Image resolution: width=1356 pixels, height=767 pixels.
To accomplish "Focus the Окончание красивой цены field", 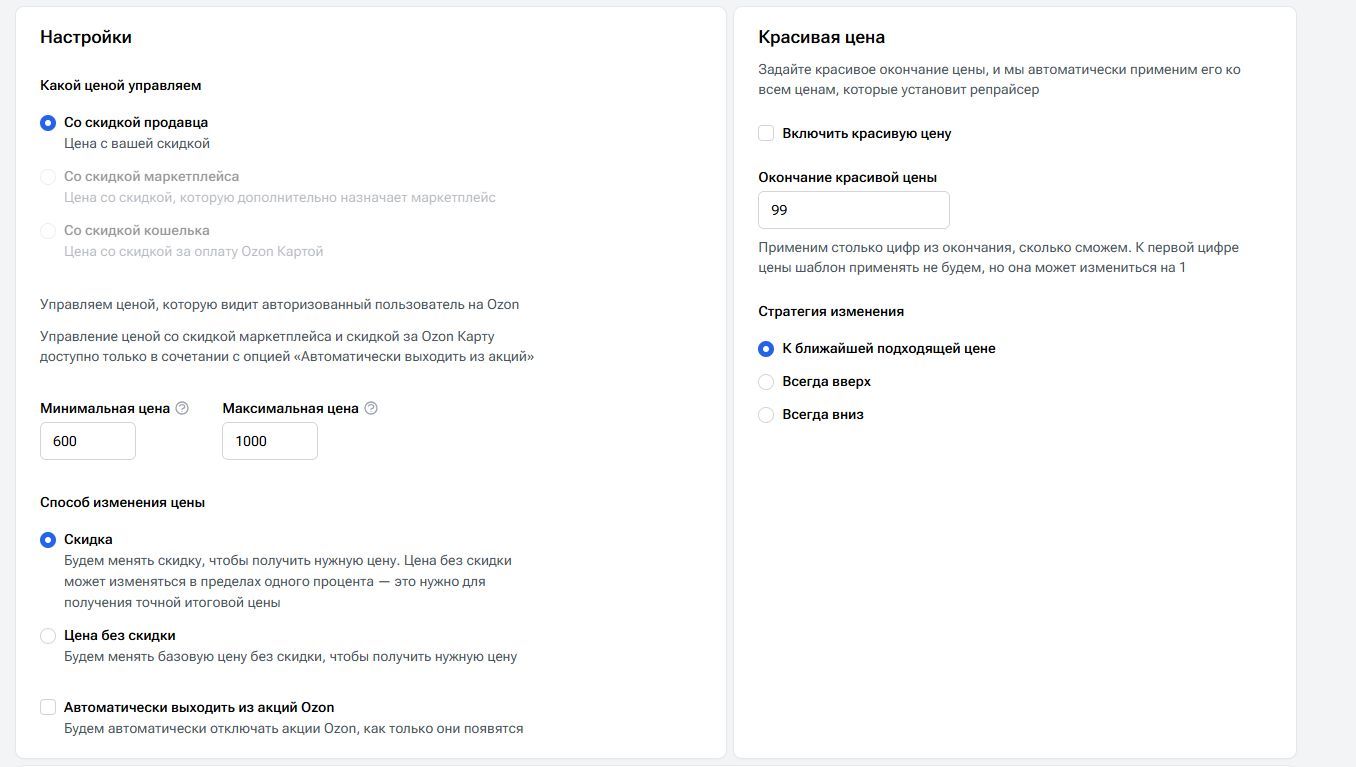I will (853, 211).
